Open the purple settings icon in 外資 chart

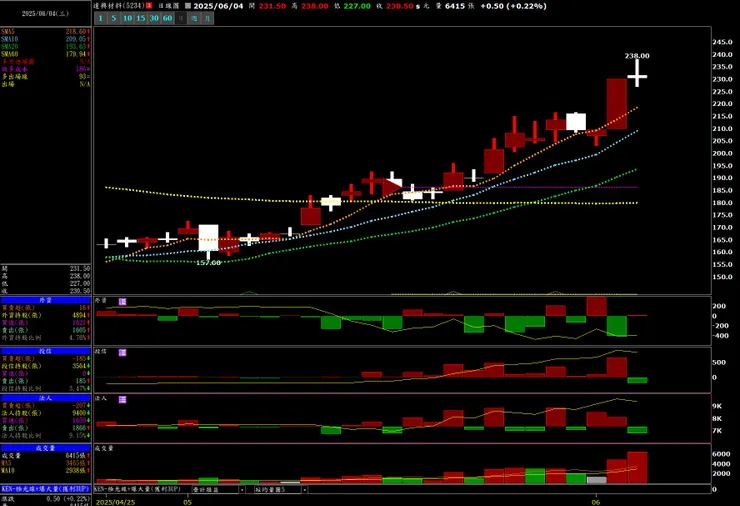122,302
